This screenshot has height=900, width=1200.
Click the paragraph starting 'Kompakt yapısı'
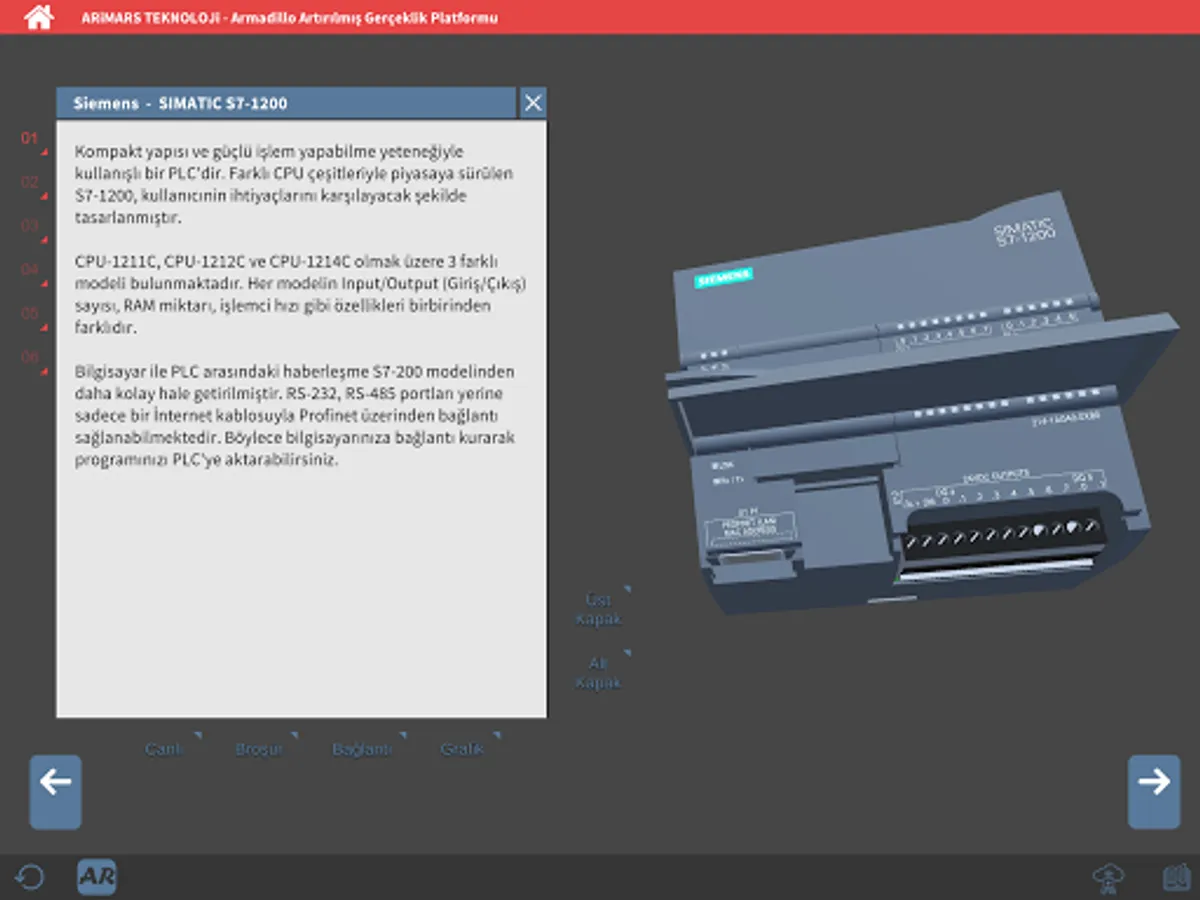294,184
